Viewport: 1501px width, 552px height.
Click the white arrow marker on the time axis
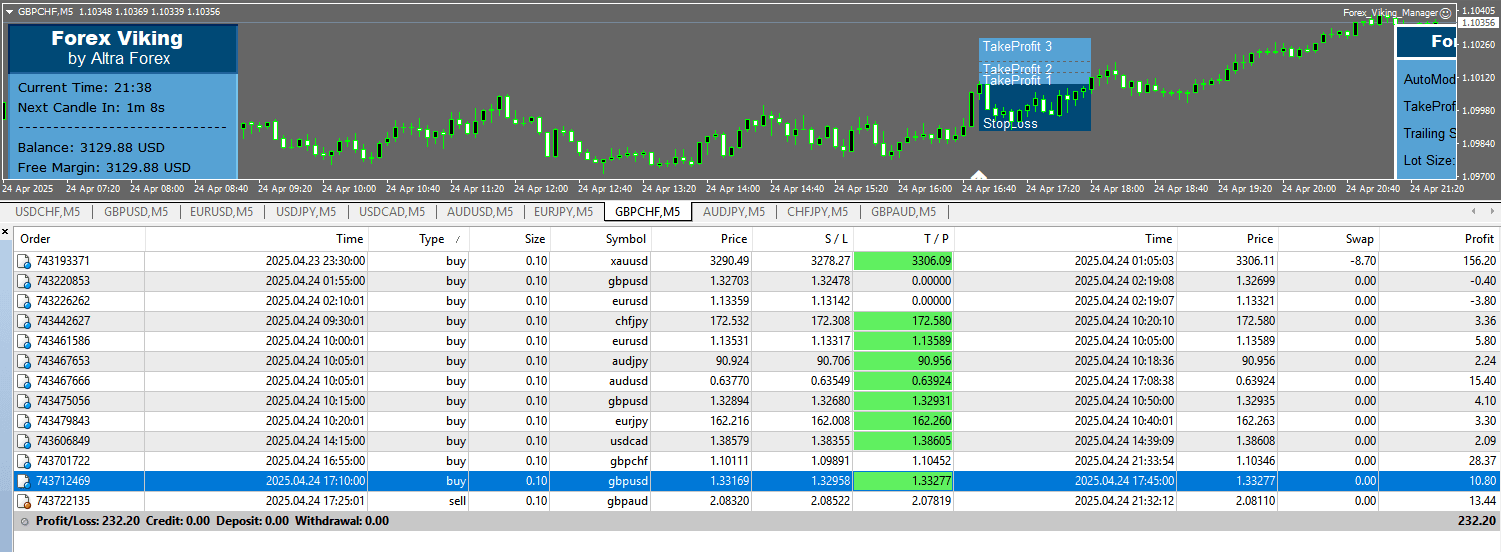(x=979, y=175)
